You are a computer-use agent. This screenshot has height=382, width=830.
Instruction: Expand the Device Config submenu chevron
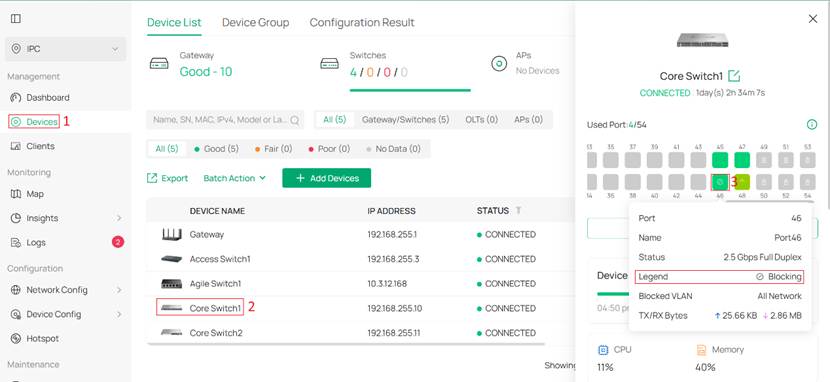tap(119, 314)
